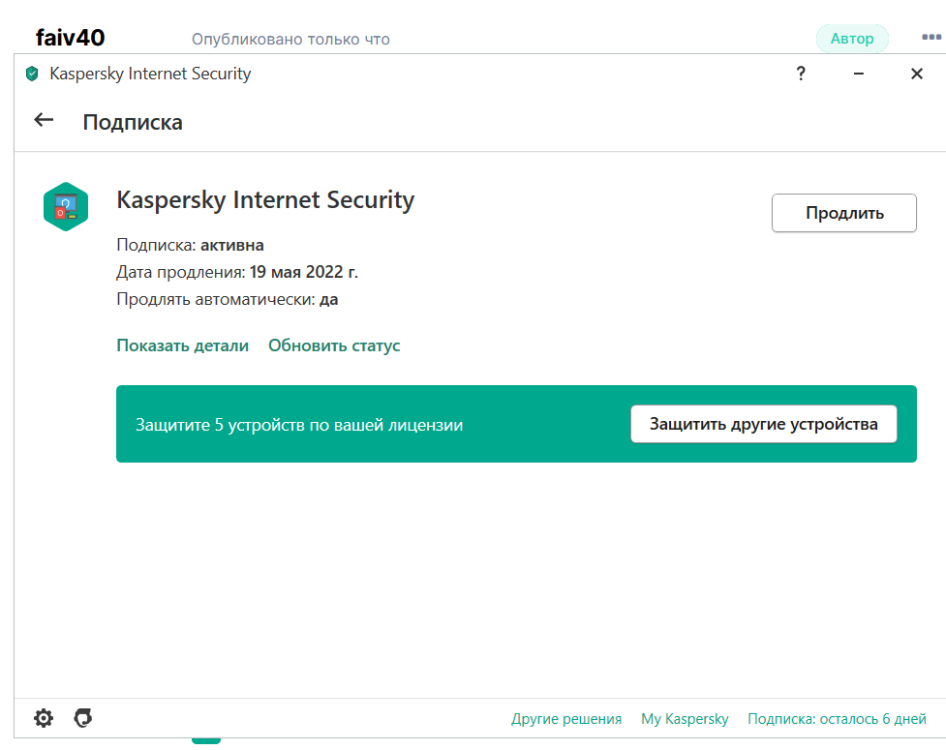Click the help question mark icon
946x750 pixels.
click(x=800, y=74)
